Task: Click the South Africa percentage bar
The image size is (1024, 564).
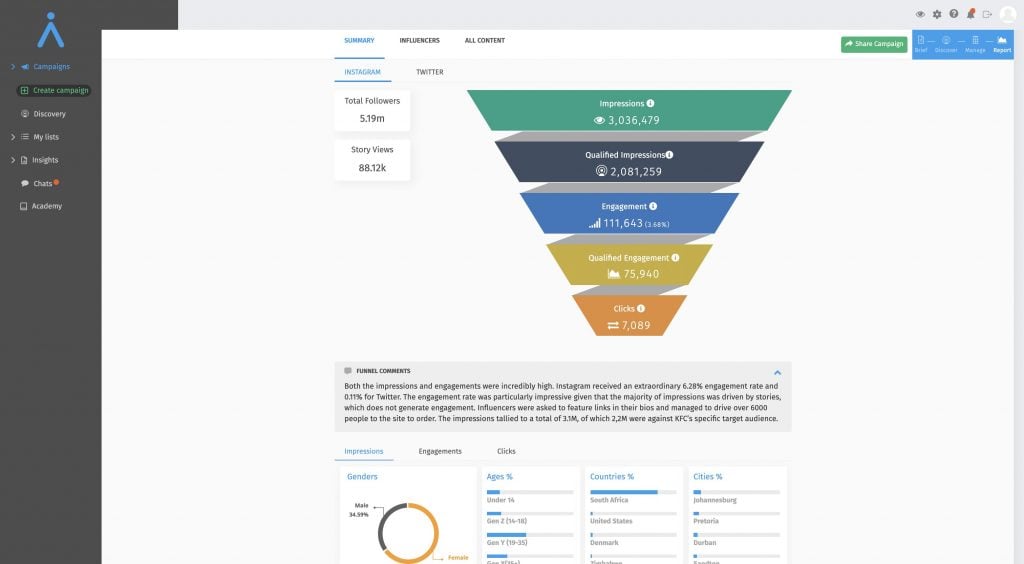Action: tap(633, 492)
